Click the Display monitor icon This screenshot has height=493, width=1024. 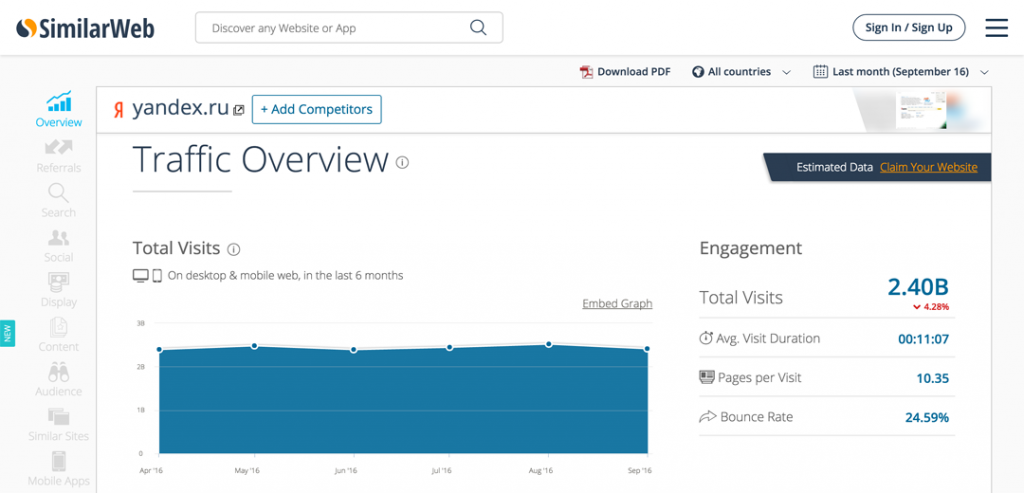click(59, 283)
